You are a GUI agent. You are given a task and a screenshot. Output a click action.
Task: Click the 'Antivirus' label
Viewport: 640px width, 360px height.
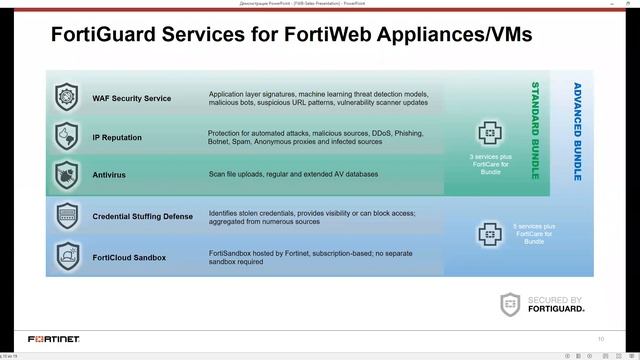109,175
